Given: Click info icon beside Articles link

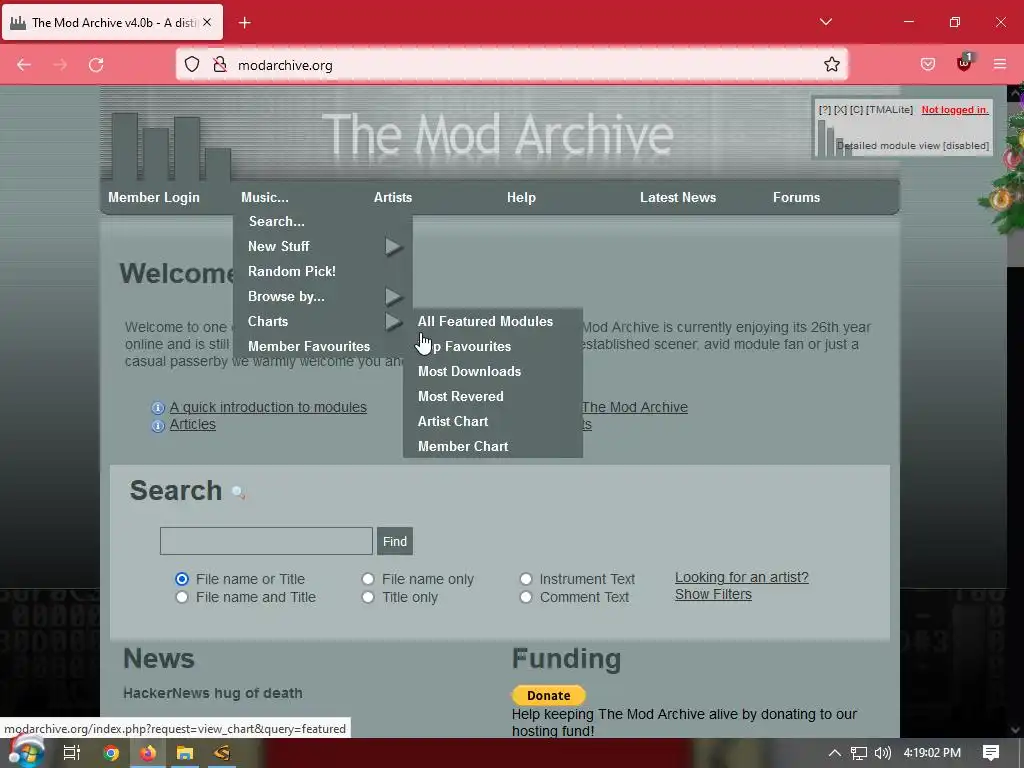Looking at the screenshot, I should 158,426.
